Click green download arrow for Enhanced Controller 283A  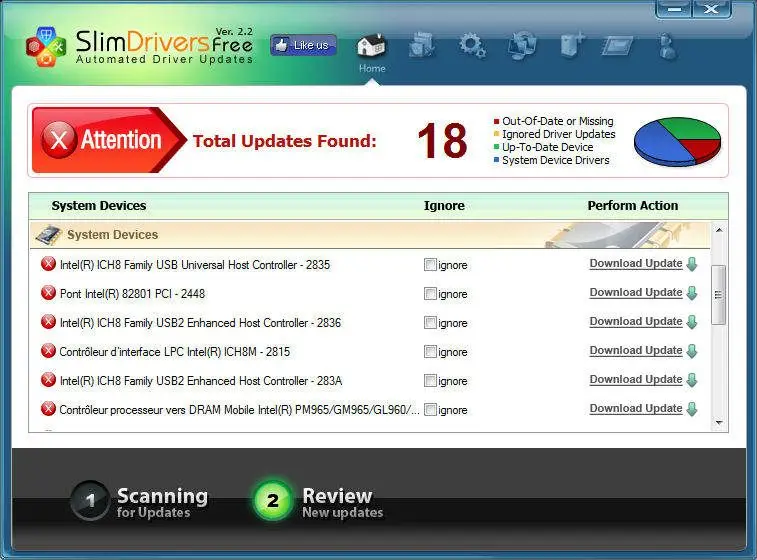click(692, 380)
